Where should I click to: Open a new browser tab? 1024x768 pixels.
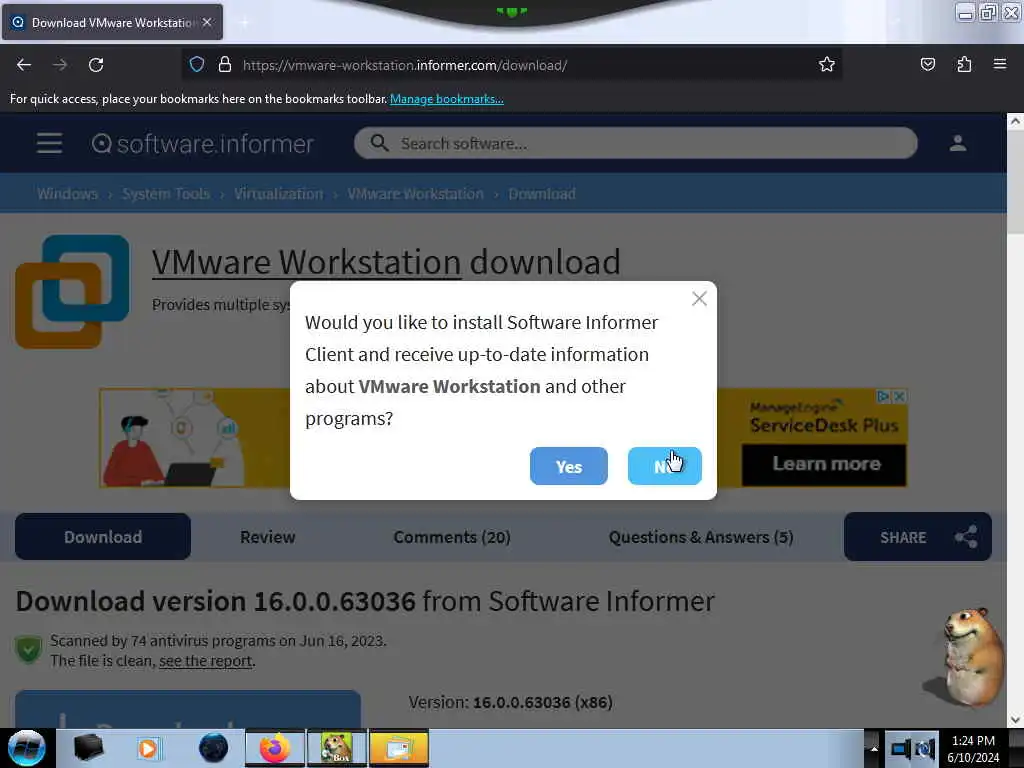(x=244, y=23)
